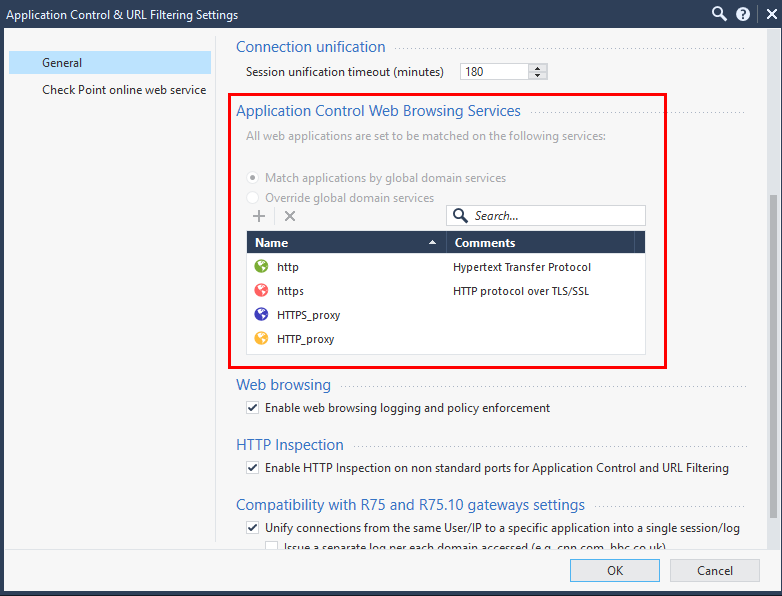Open the help question mark icon
782x596 pixels.
click(x=743, y=14)
